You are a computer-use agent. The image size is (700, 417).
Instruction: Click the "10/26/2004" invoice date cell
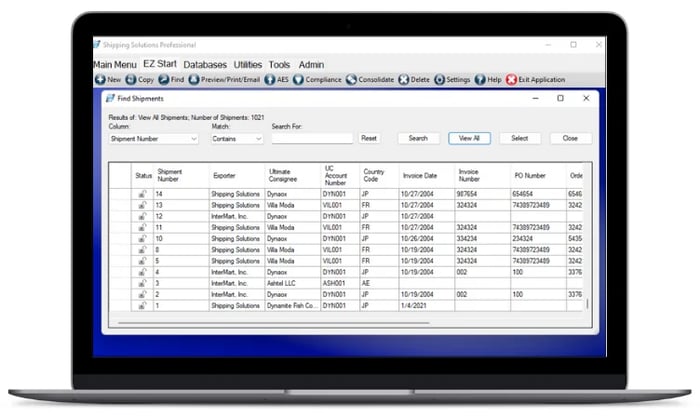[426, 238]
